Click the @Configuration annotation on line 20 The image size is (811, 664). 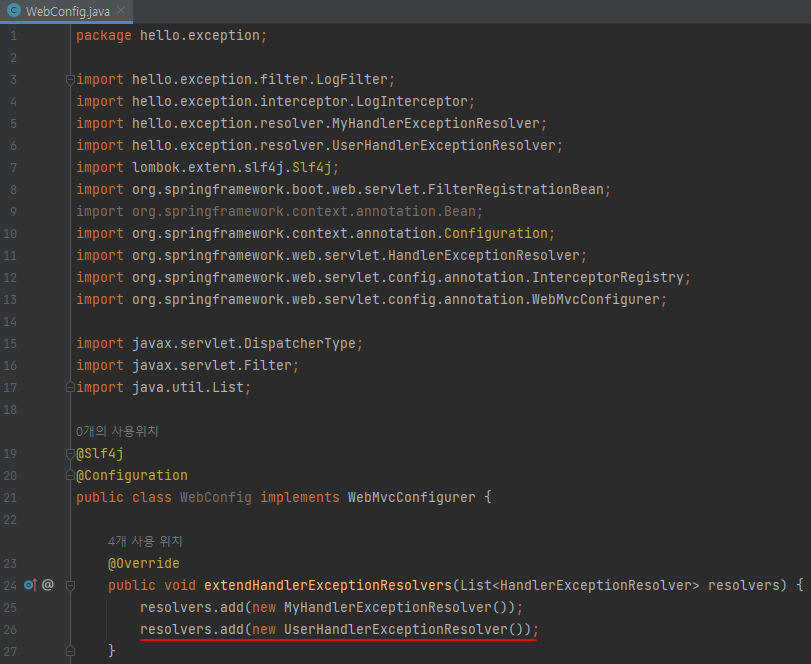point(132,475)
